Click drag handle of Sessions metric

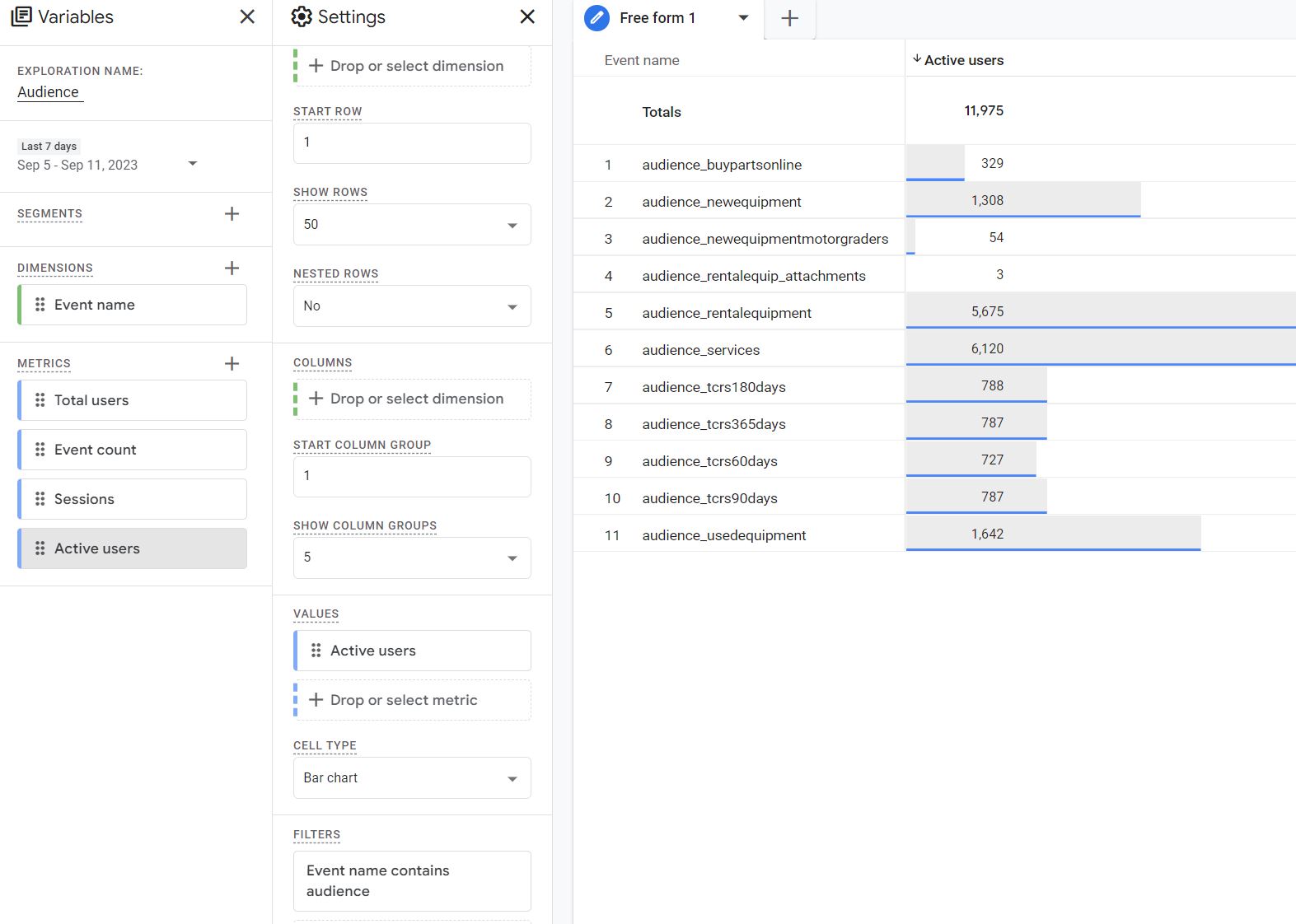[x=40, y=499]
